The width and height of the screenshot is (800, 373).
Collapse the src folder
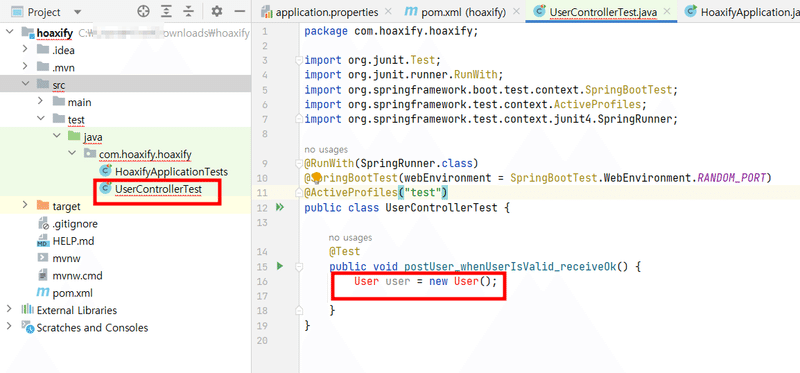[25, 84]
